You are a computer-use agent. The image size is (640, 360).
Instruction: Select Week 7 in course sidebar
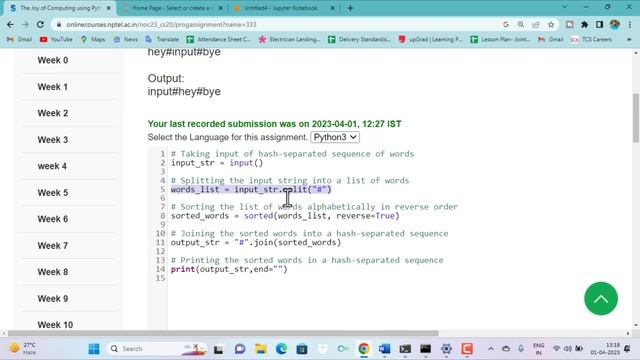pos(53,246)
